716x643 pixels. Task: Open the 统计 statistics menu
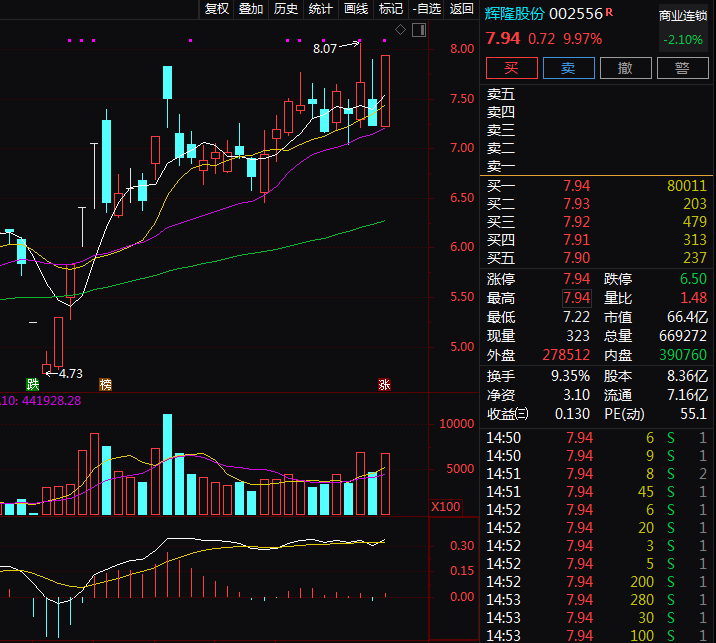click(320, 9)
